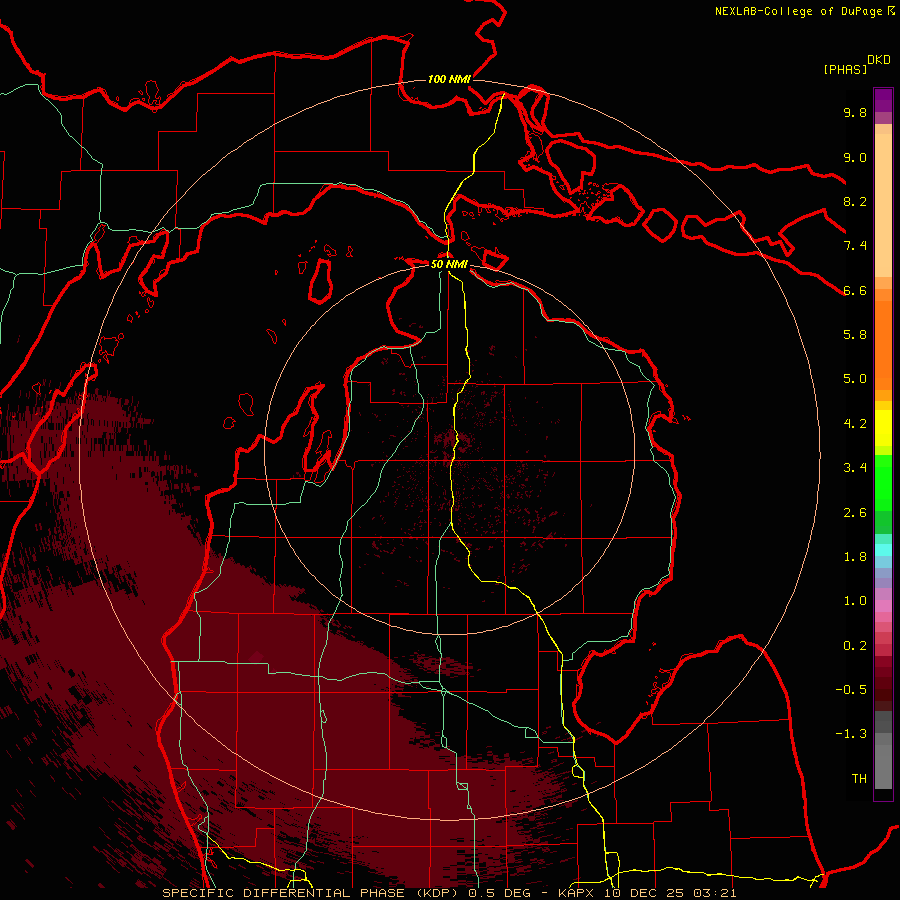Viewport: 900px width, 900px height.
Task: Click the 0.2 scale value
Action: (x=855, y=646)
